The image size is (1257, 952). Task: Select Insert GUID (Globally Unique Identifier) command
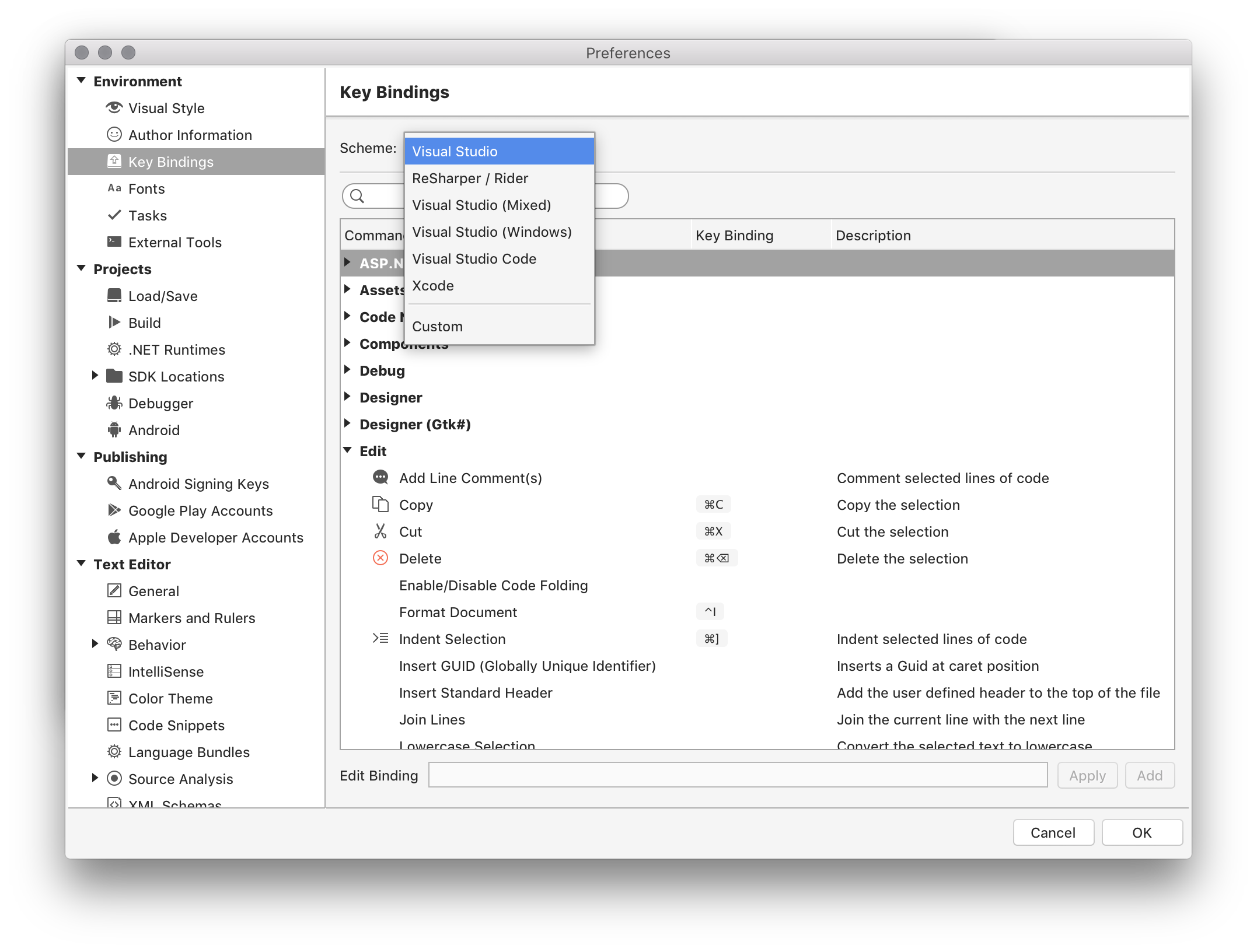[757, 666]
